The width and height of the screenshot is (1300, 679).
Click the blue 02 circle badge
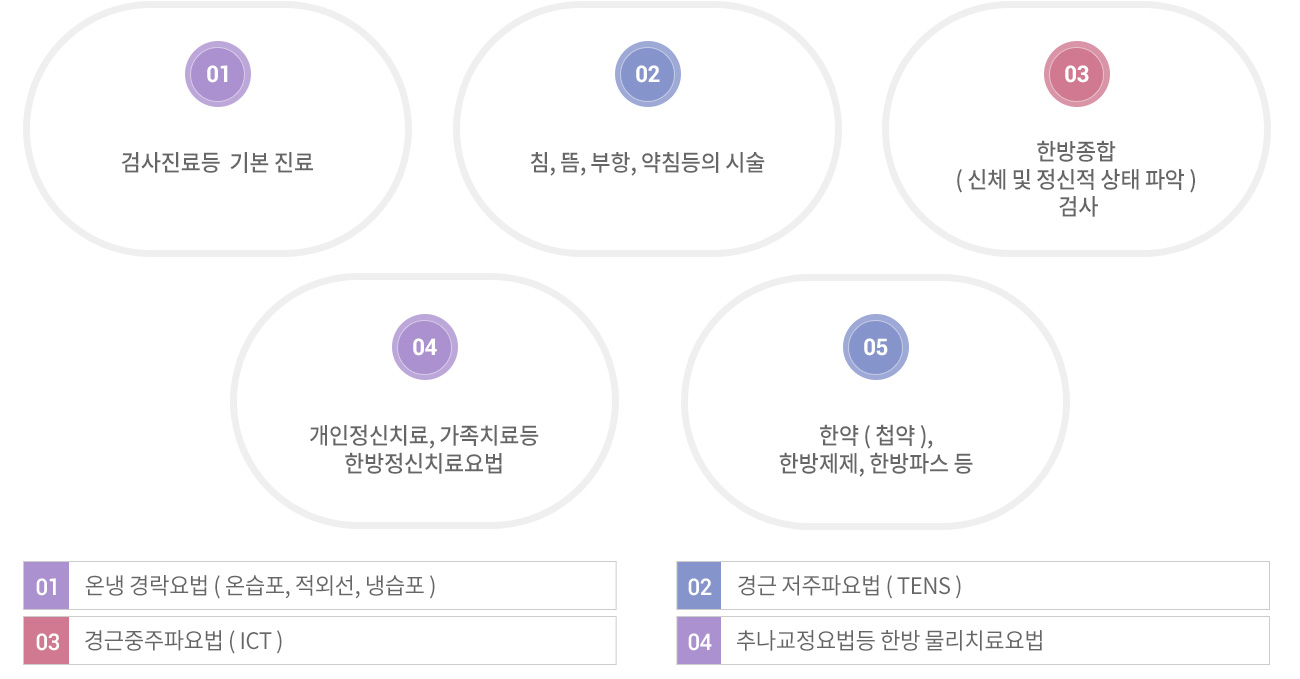coord(648,74)
